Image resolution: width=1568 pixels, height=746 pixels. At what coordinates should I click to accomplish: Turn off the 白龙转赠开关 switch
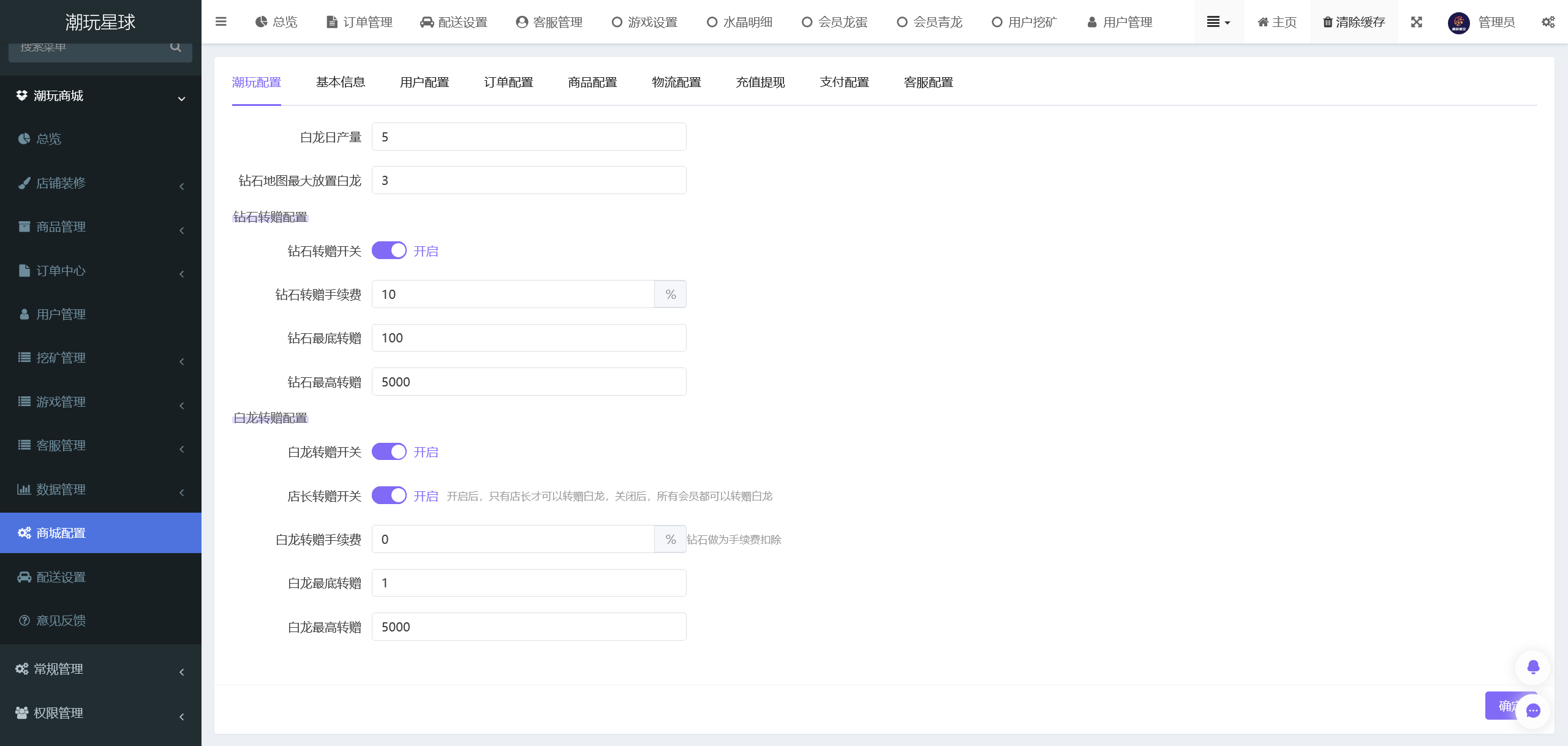[389, 451]
